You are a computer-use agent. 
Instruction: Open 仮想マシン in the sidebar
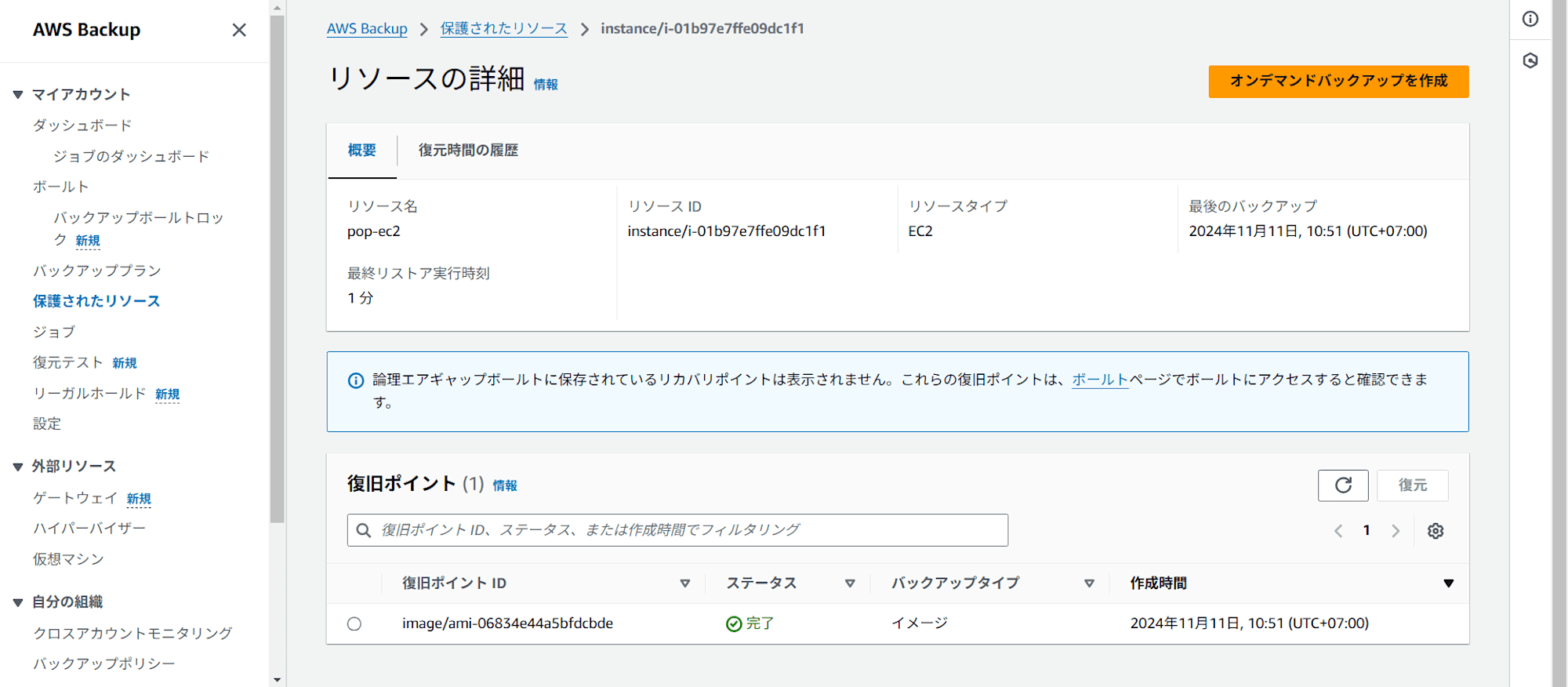point(68,559)
